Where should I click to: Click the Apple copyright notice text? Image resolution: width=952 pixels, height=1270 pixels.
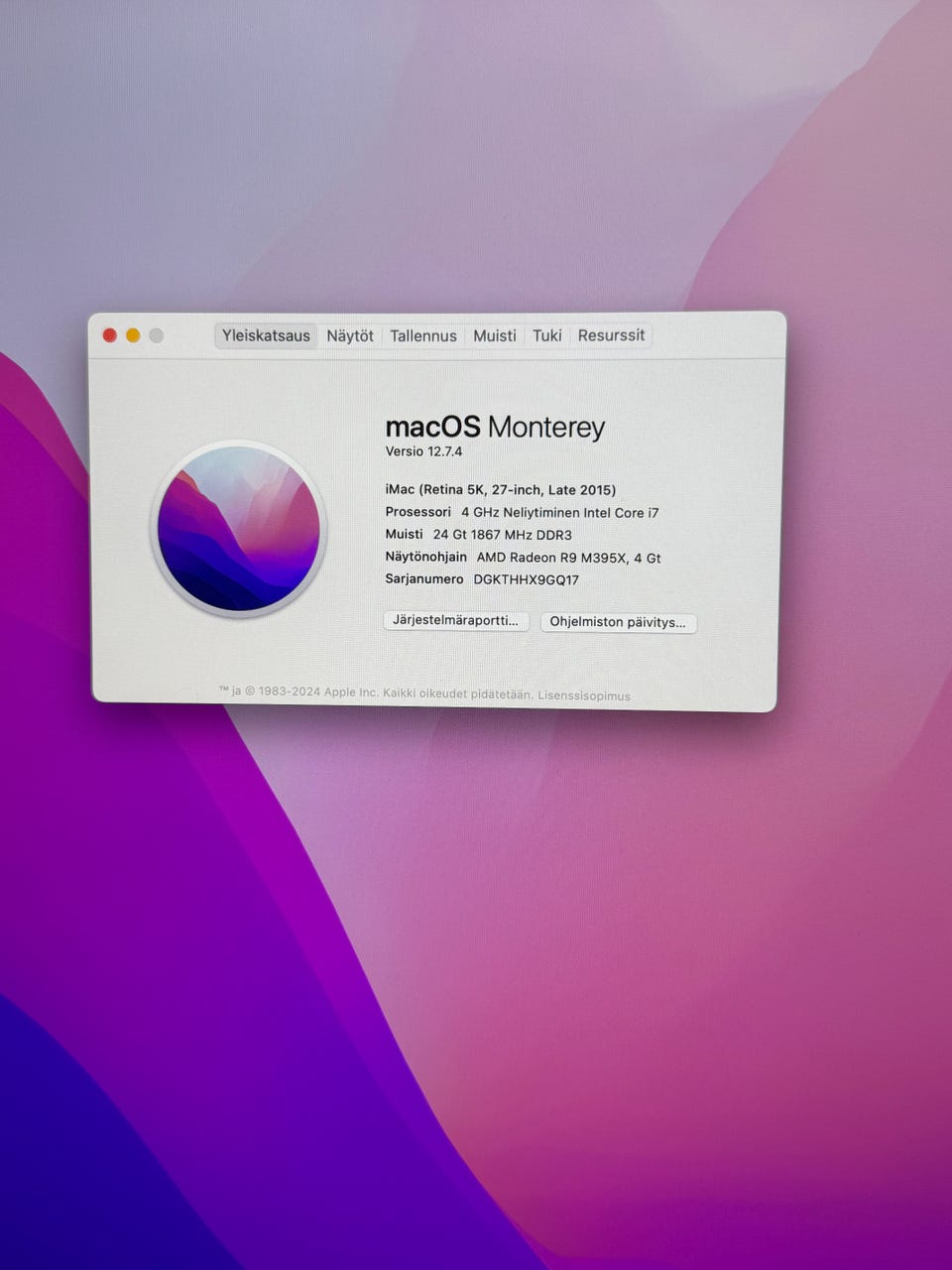[376, 693]
